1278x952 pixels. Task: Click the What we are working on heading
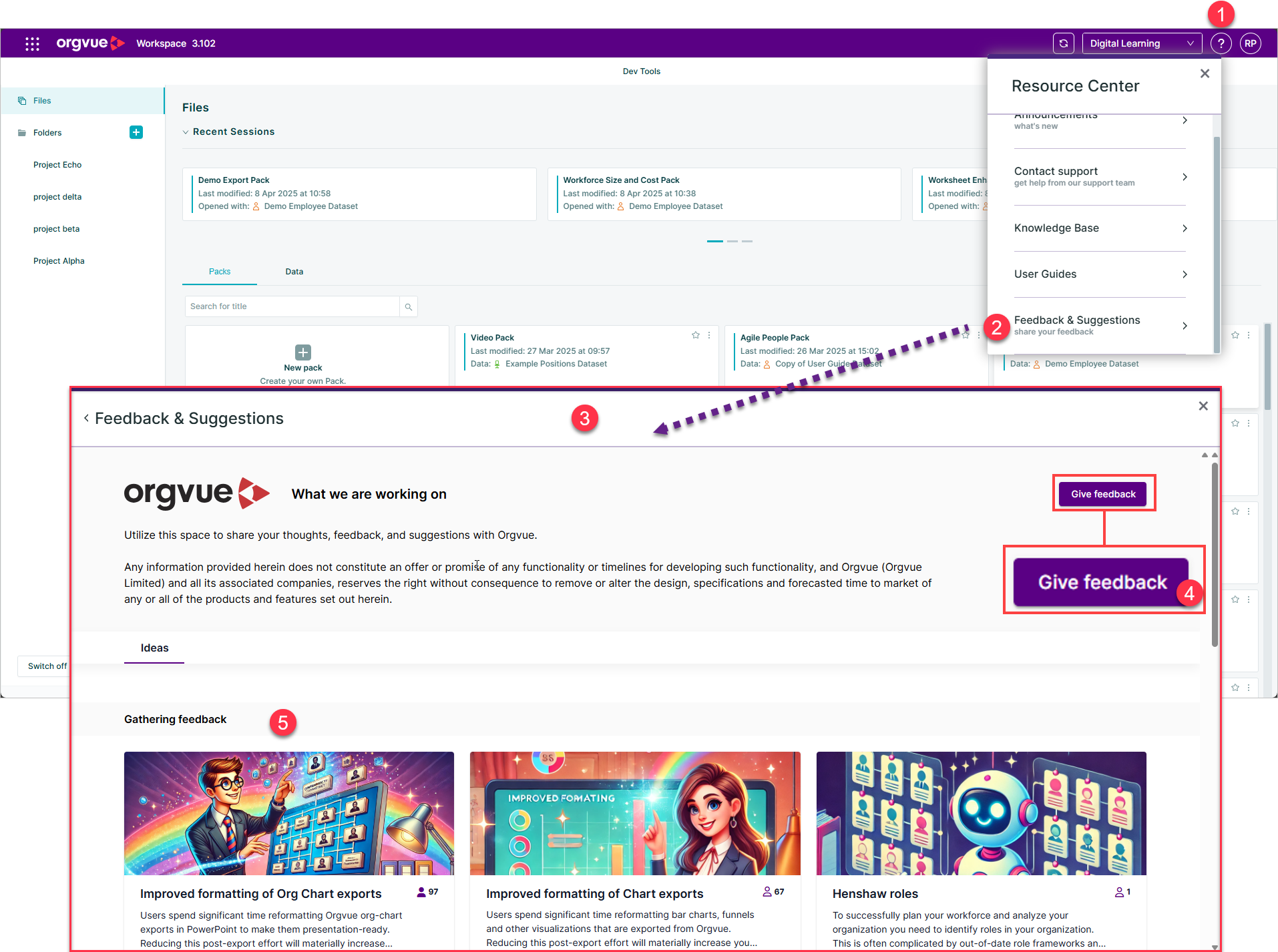369,494
